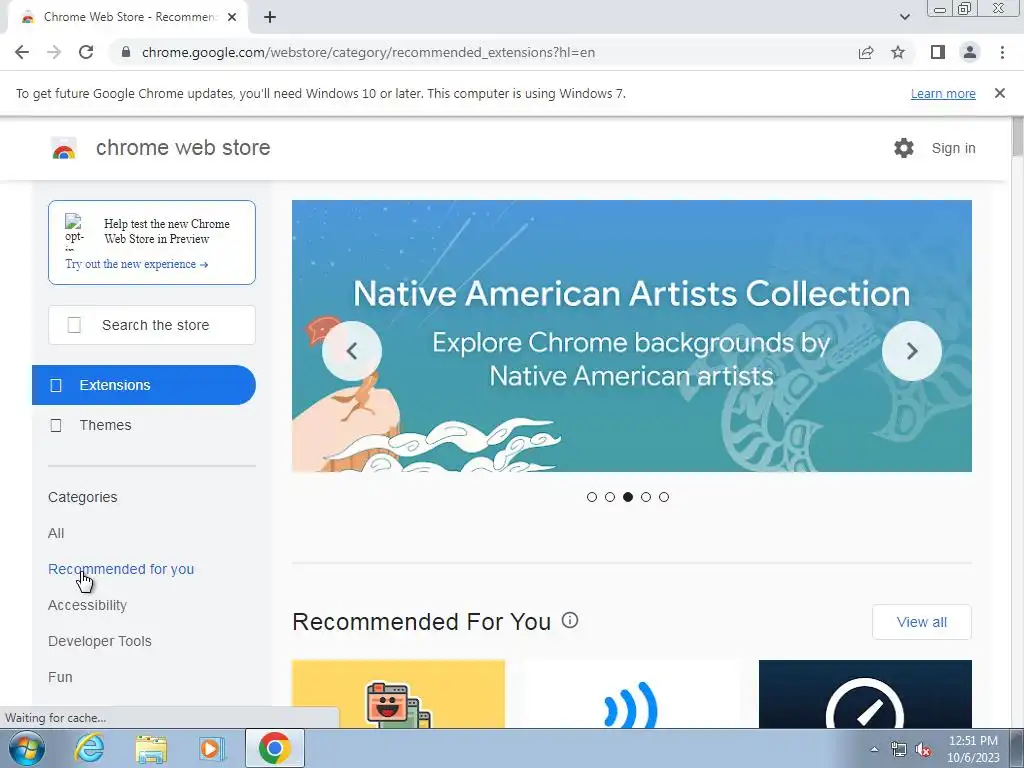Open the Chrome profile avatar menu
1024x768 pixels.
pos(970,52)
